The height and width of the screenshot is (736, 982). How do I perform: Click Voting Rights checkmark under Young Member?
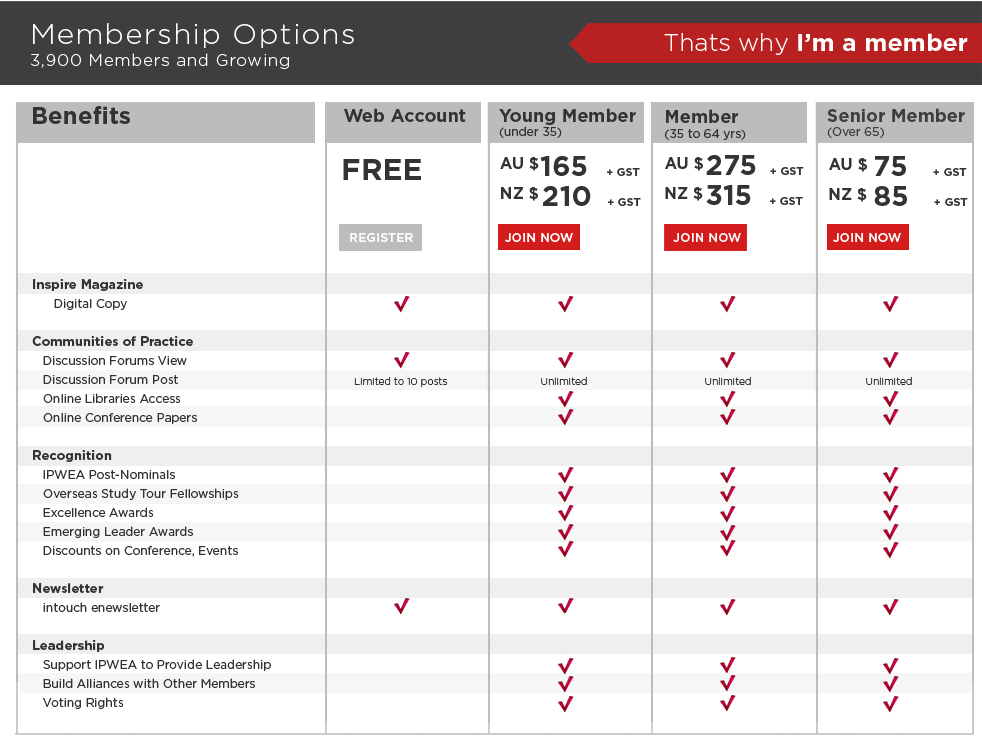tap(566, 703)
